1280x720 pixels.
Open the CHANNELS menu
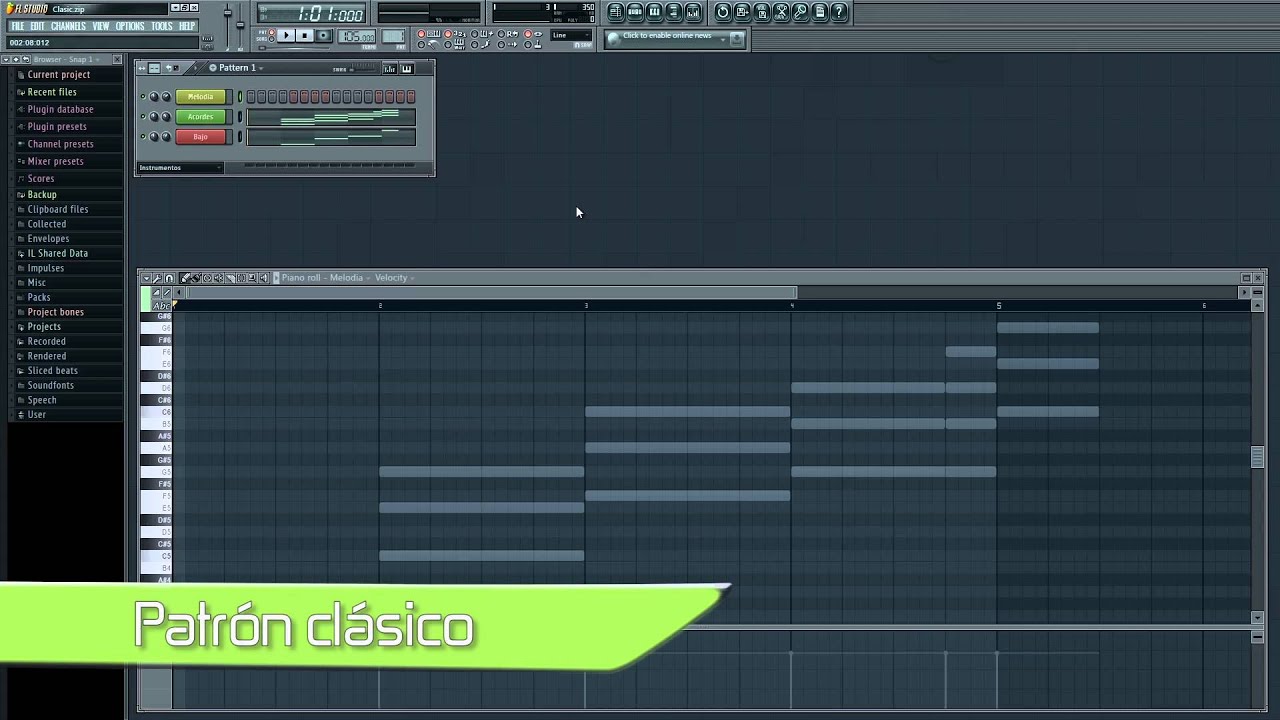point(68,26)
